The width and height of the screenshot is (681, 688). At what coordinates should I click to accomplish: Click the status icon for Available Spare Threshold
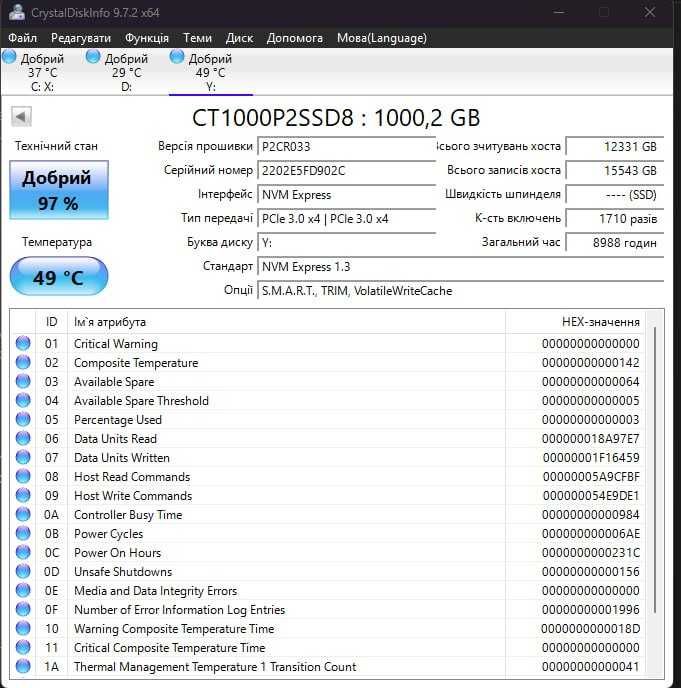pyautogui.click(x=23, y=401)
